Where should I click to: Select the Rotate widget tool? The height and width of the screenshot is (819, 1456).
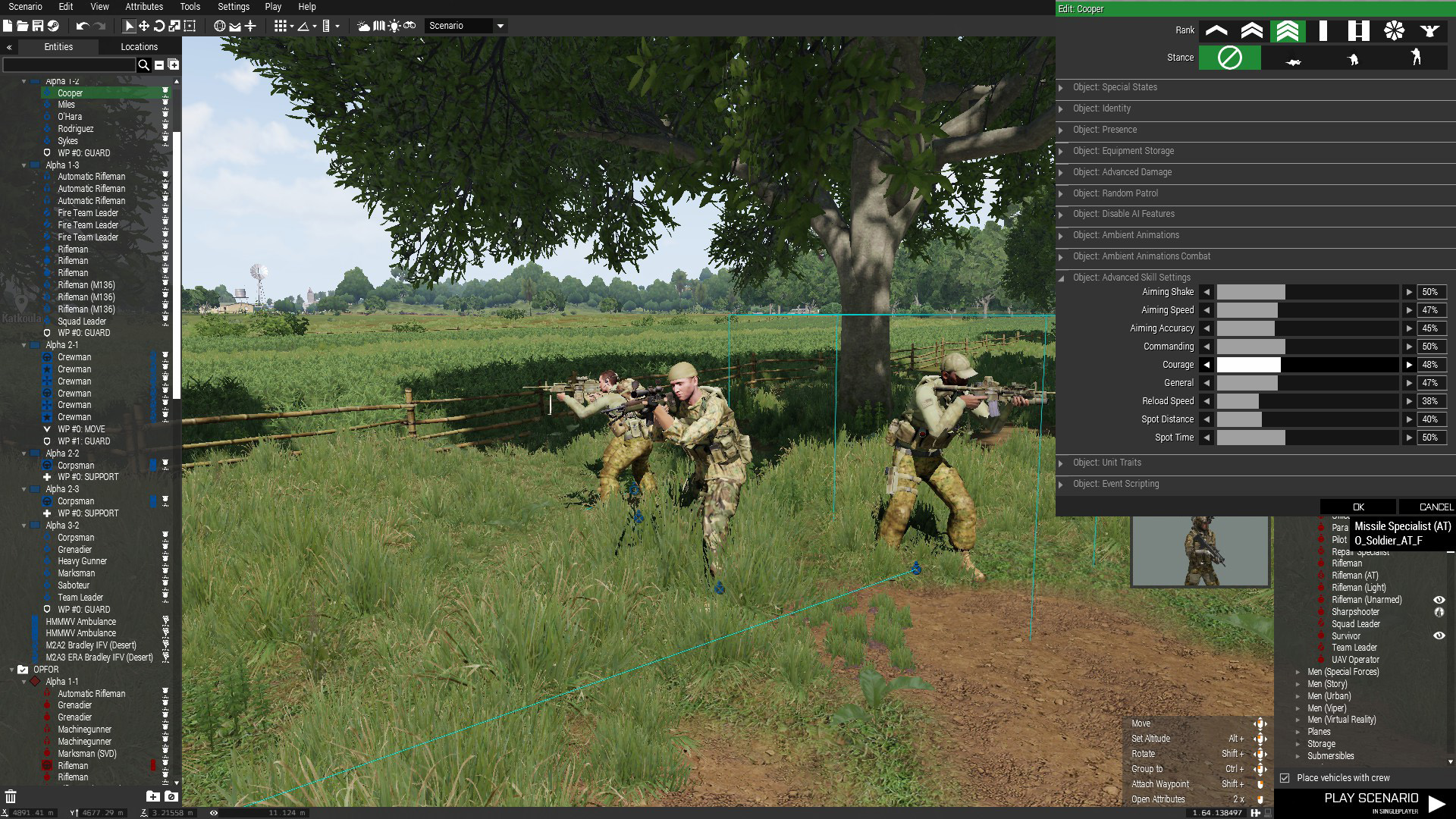pyautogui.click(x=159, y=26)
